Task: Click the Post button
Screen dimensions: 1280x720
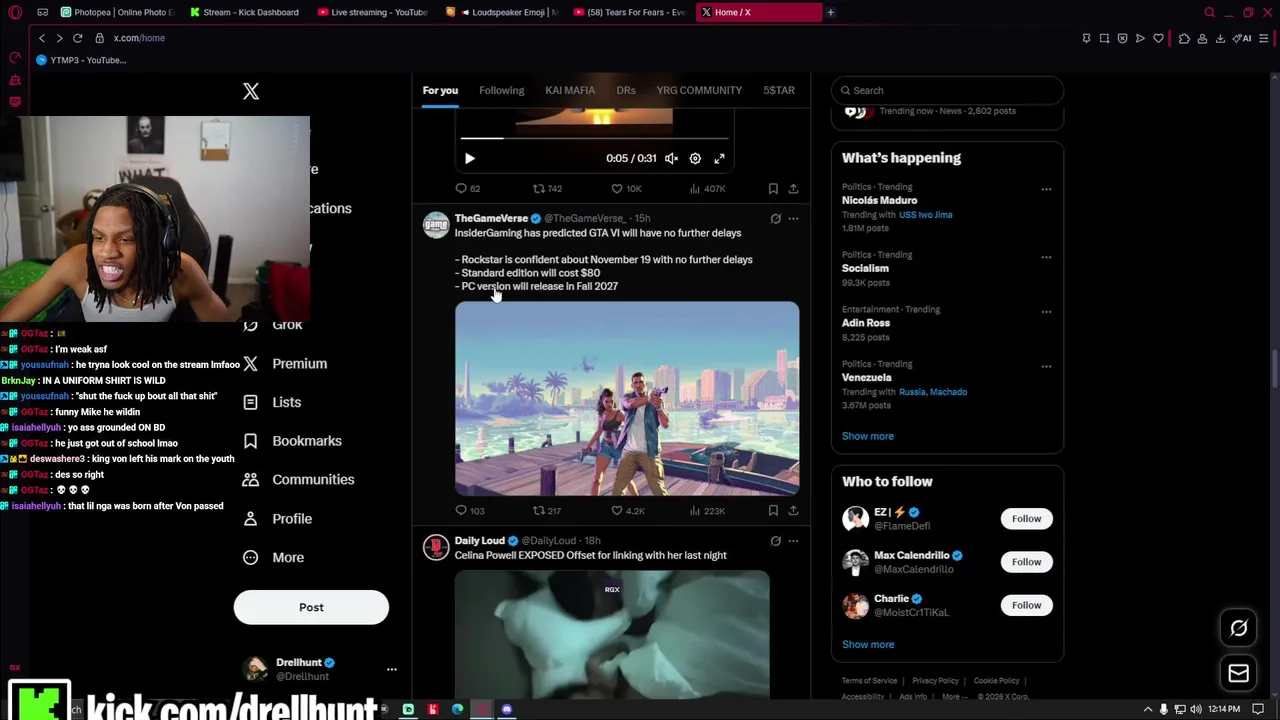Action: [311, 607]
